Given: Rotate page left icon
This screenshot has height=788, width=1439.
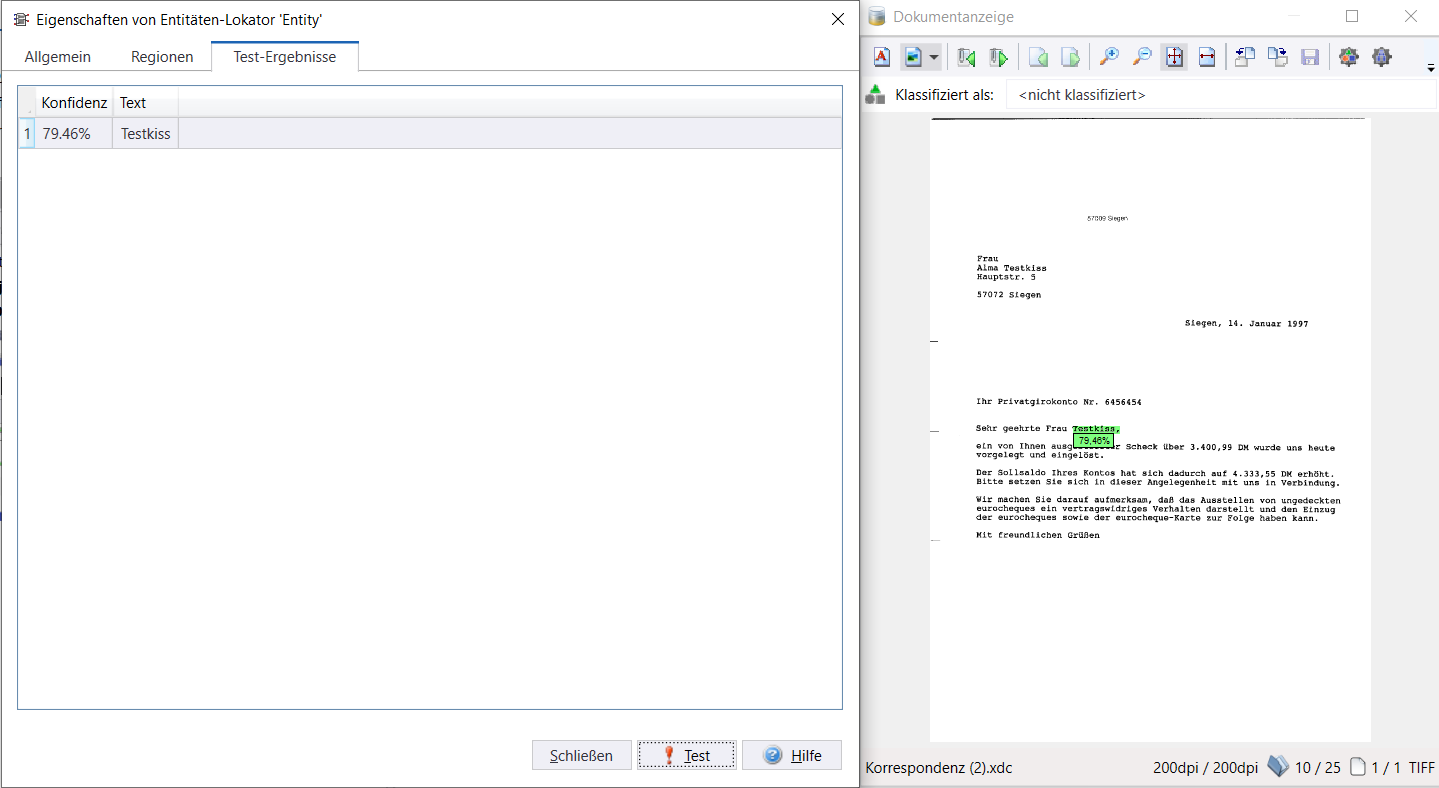Looking at the screenshot, I should [1245, 57].
